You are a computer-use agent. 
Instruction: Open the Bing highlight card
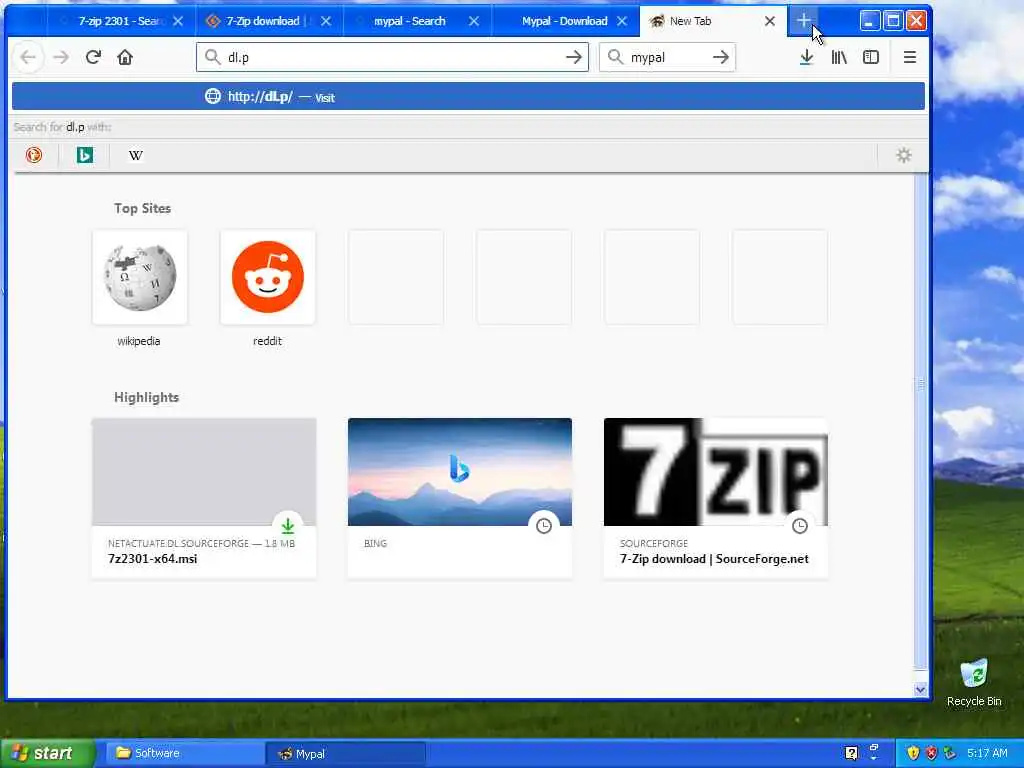pyautogui.click(x=460, y=498)
